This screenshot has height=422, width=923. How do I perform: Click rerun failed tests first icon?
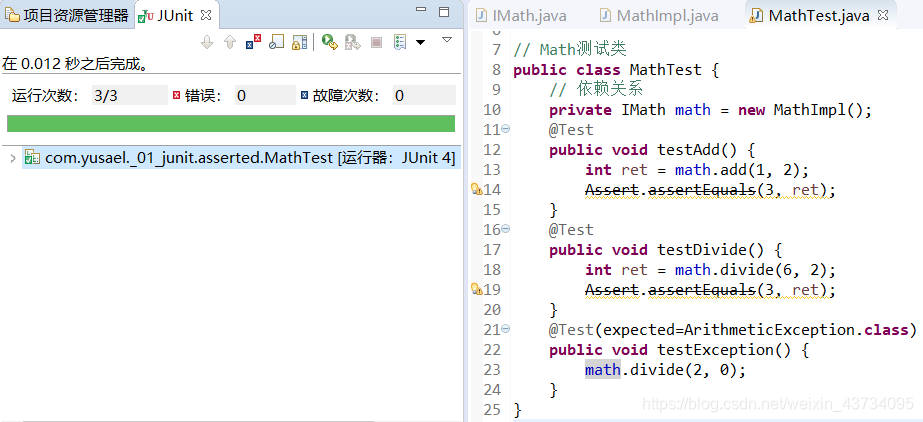[353, 42]
